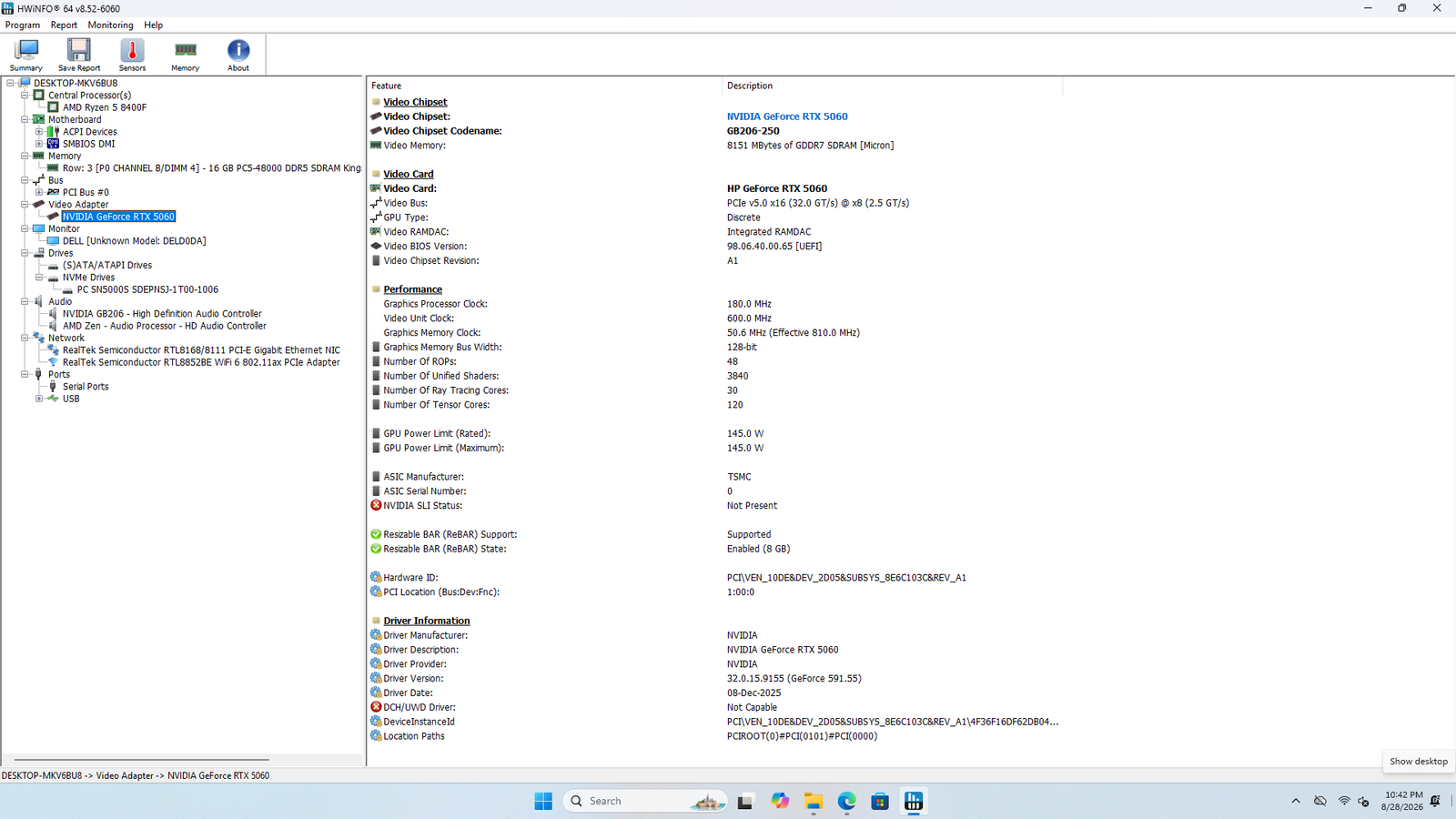Click the speaker icon of NVIDIA GB206 audio controller
The image size is (1456, 819).
53,314
